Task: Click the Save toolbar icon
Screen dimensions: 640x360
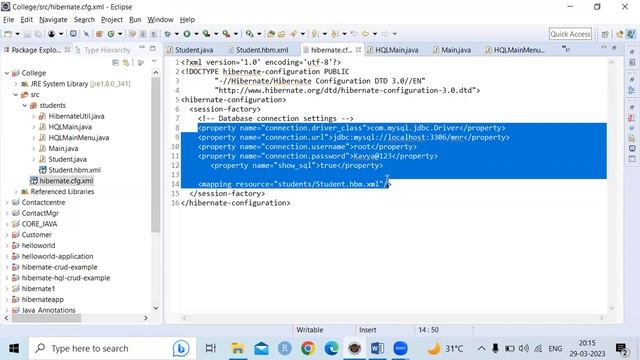Action: tap(28, 34)
